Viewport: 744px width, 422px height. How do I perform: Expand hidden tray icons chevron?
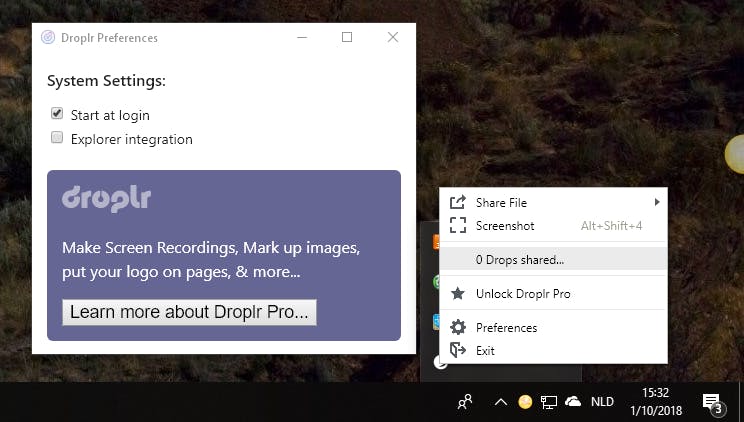pos(501,403)
